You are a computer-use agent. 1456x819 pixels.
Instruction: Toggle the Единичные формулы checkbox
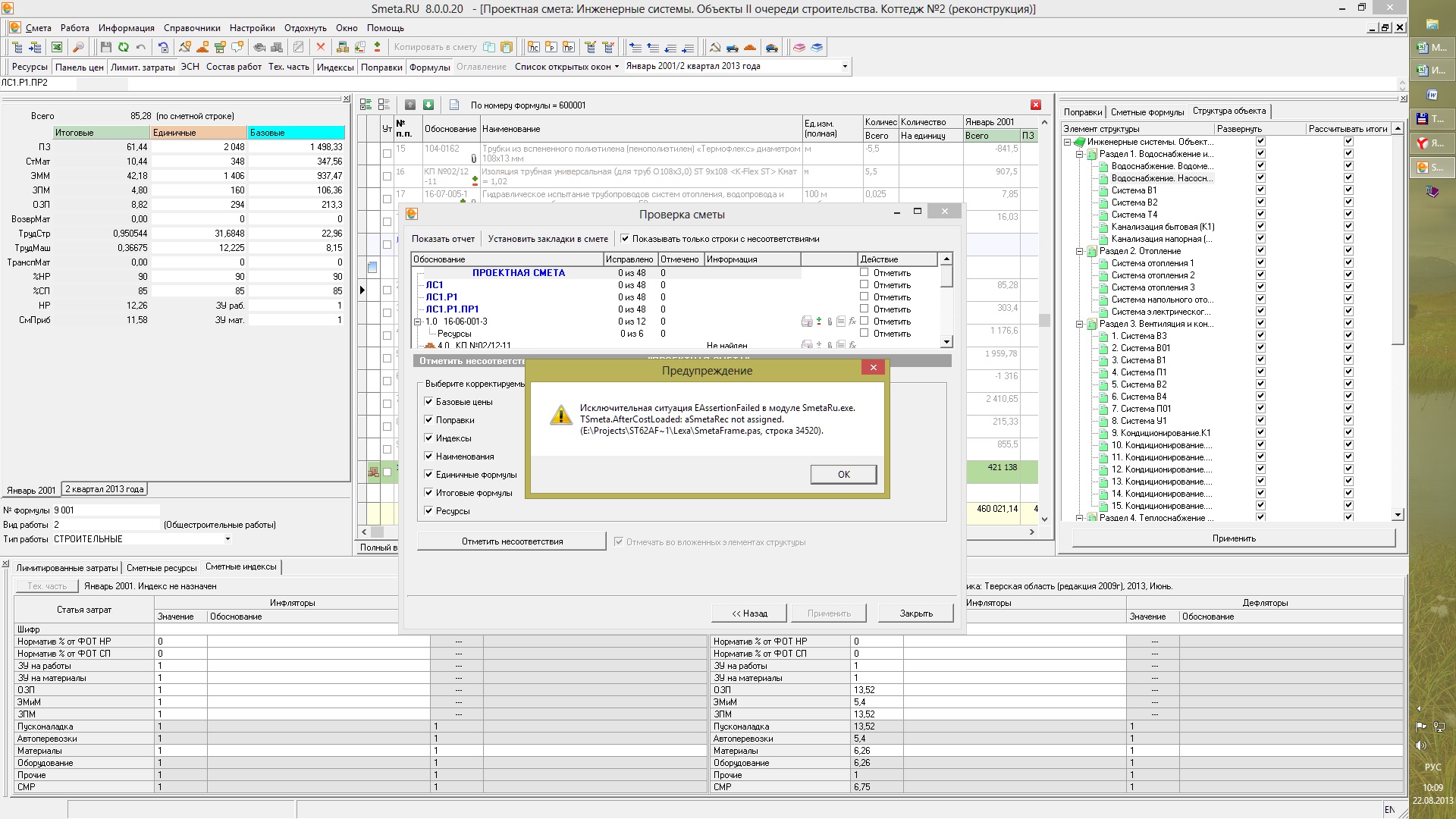click(x=428, y=475)
